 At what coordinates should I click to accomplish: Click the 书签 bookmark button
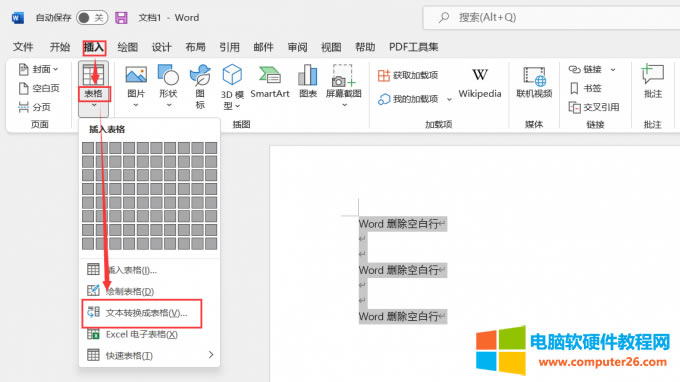(x=586, y=88)
